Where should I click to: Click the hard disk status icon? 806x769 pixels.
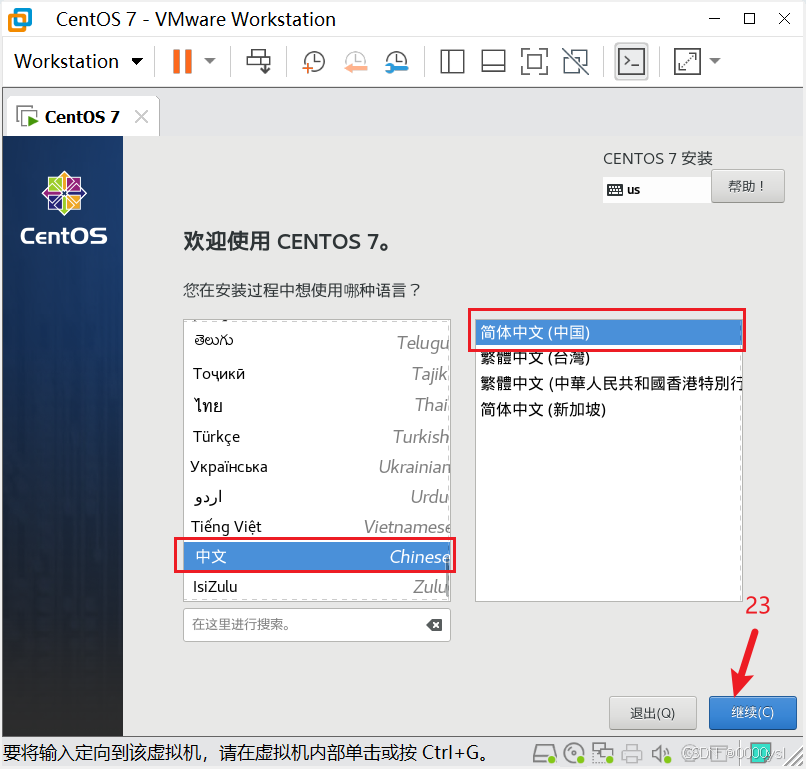544,754
